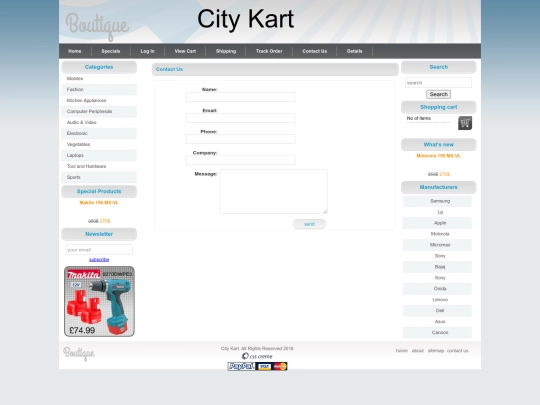The width and height of the screenshot is (540, 405).
Task: Click into the Message text area
Action: 274,191
